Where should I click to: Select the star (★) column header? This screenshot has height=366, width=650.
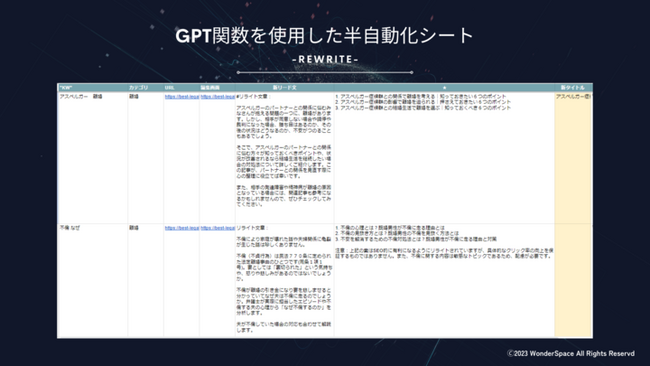click(444, 88)
